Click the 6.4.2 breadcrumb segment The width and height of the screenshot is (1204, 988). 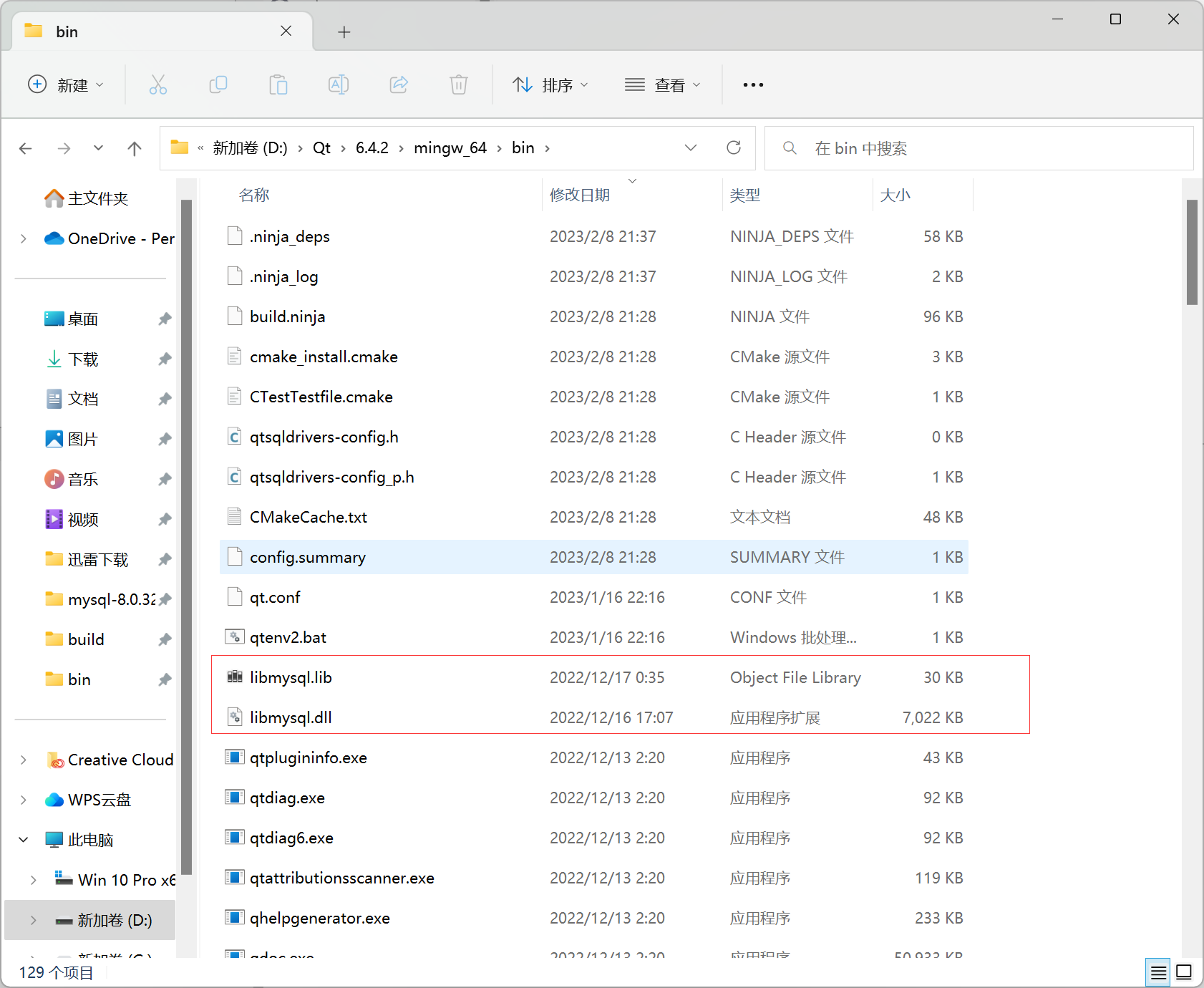(372, 147)
